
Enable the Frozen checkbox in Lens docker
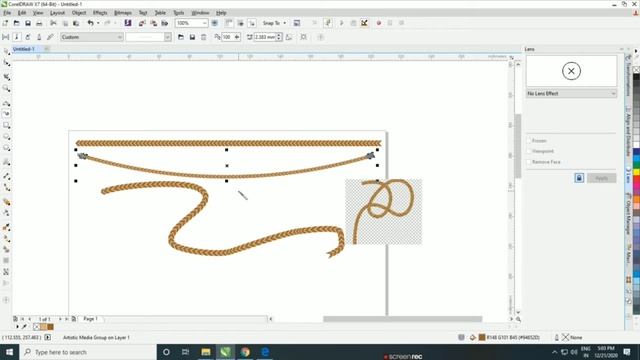tap(529, 140)
